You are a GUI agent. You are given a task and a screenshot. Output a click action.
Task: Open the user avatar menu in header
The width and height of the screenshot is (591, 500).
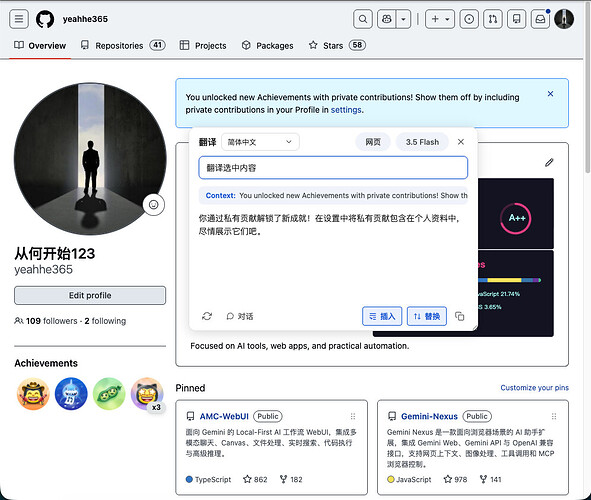point(564,19)
